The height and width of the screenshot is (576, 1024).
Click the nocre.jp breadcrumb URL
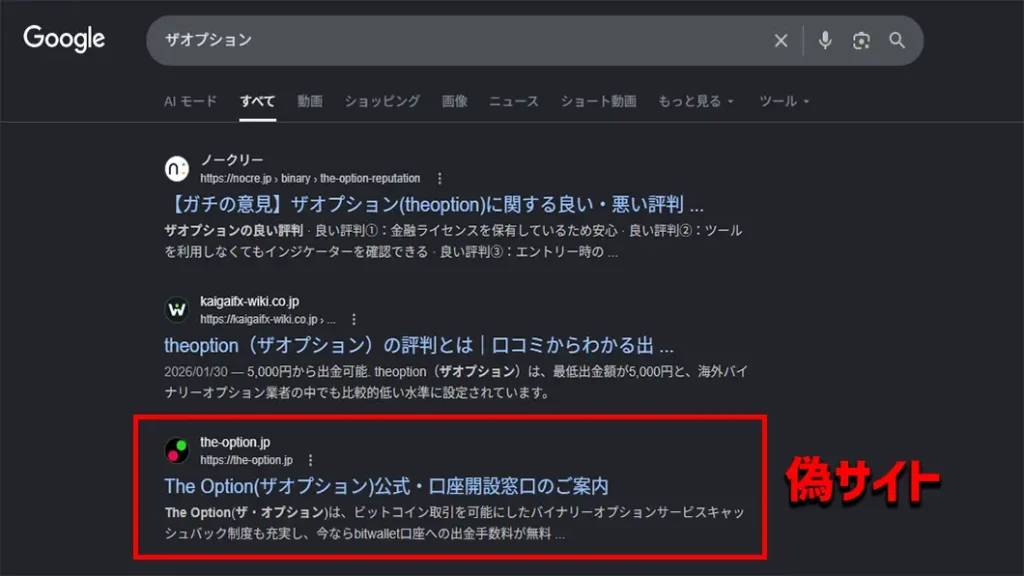coord(310,178)
